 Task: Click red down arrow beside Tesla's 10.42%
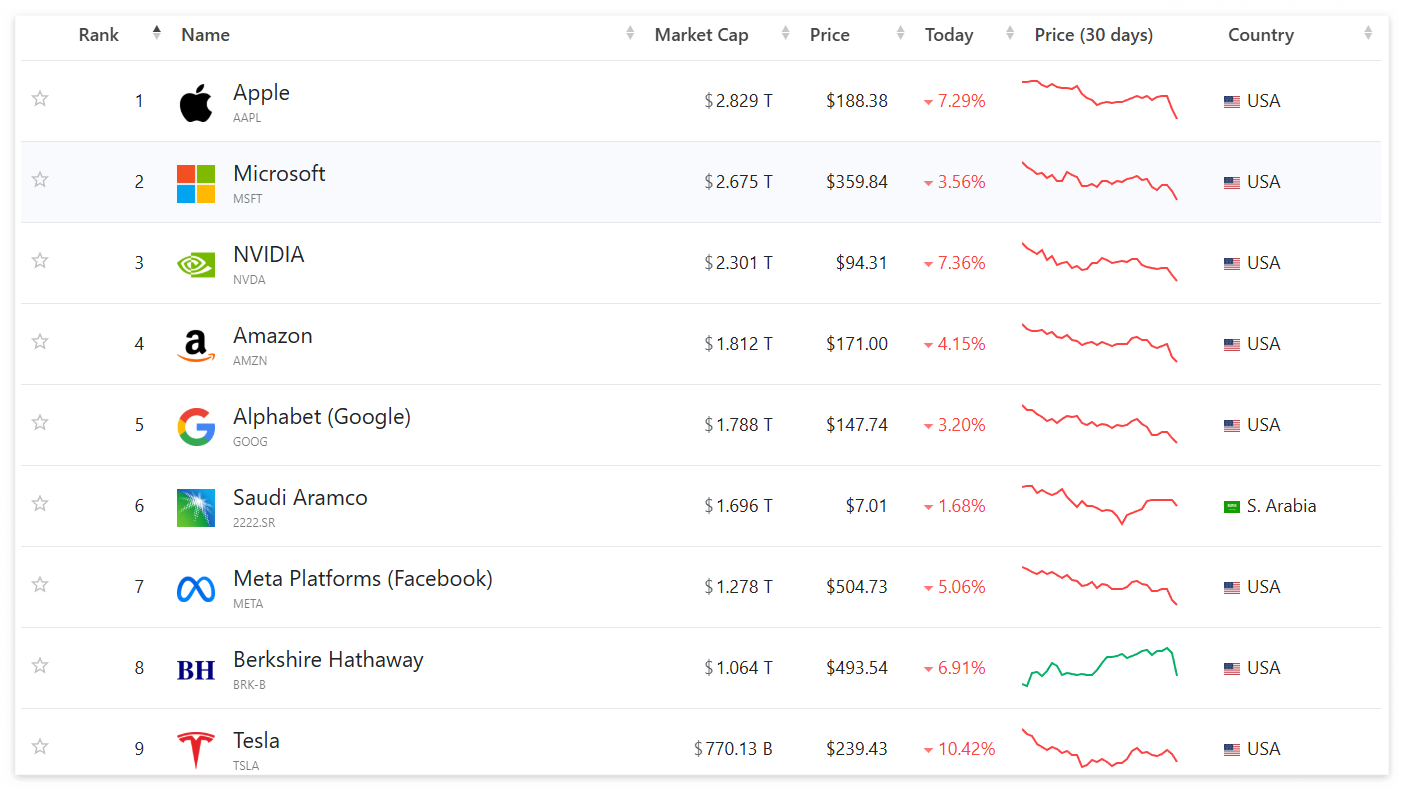[x=929, y=750]
